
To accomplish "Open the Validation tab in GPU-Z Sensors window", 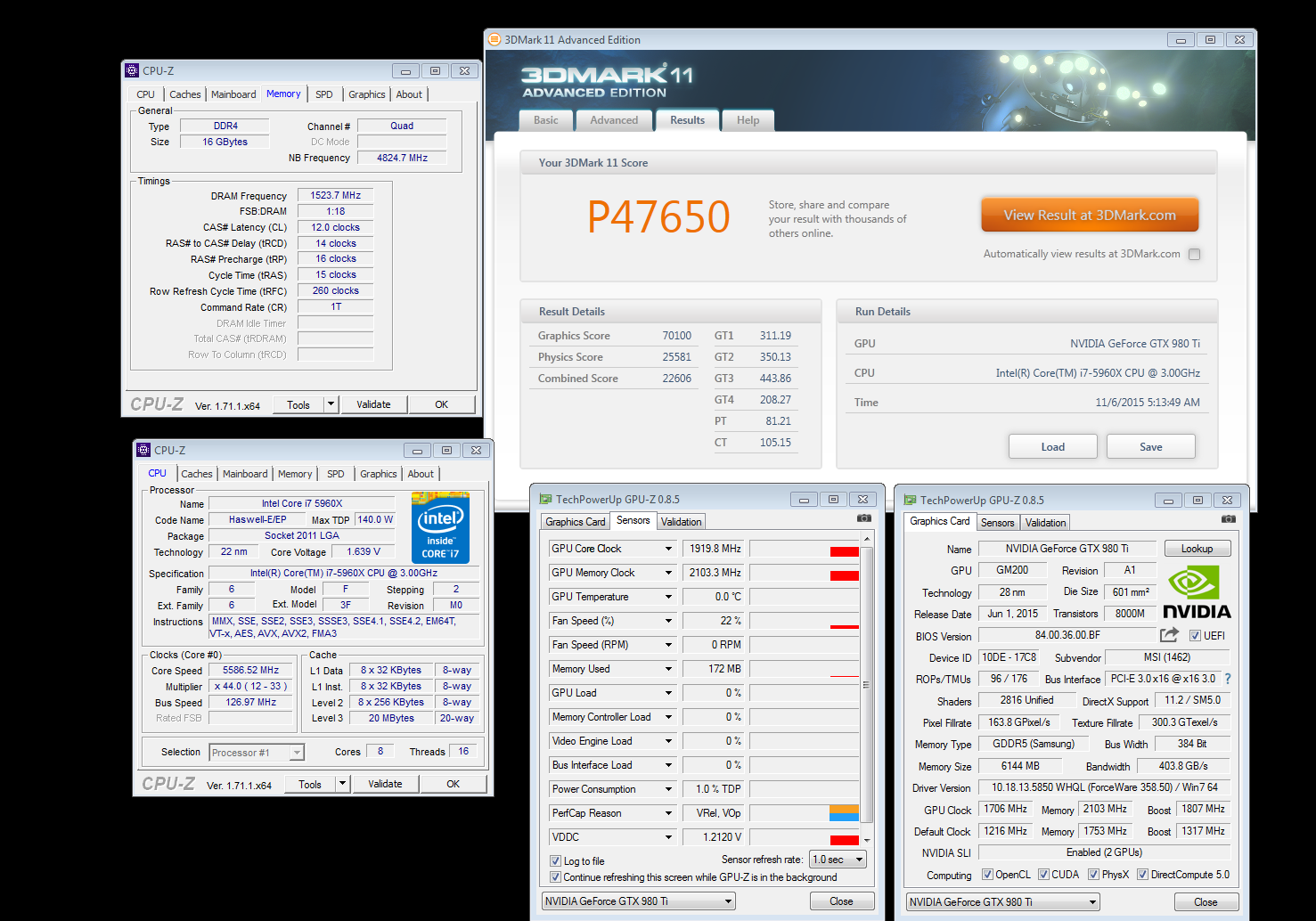I will click(x=682, y=522).
